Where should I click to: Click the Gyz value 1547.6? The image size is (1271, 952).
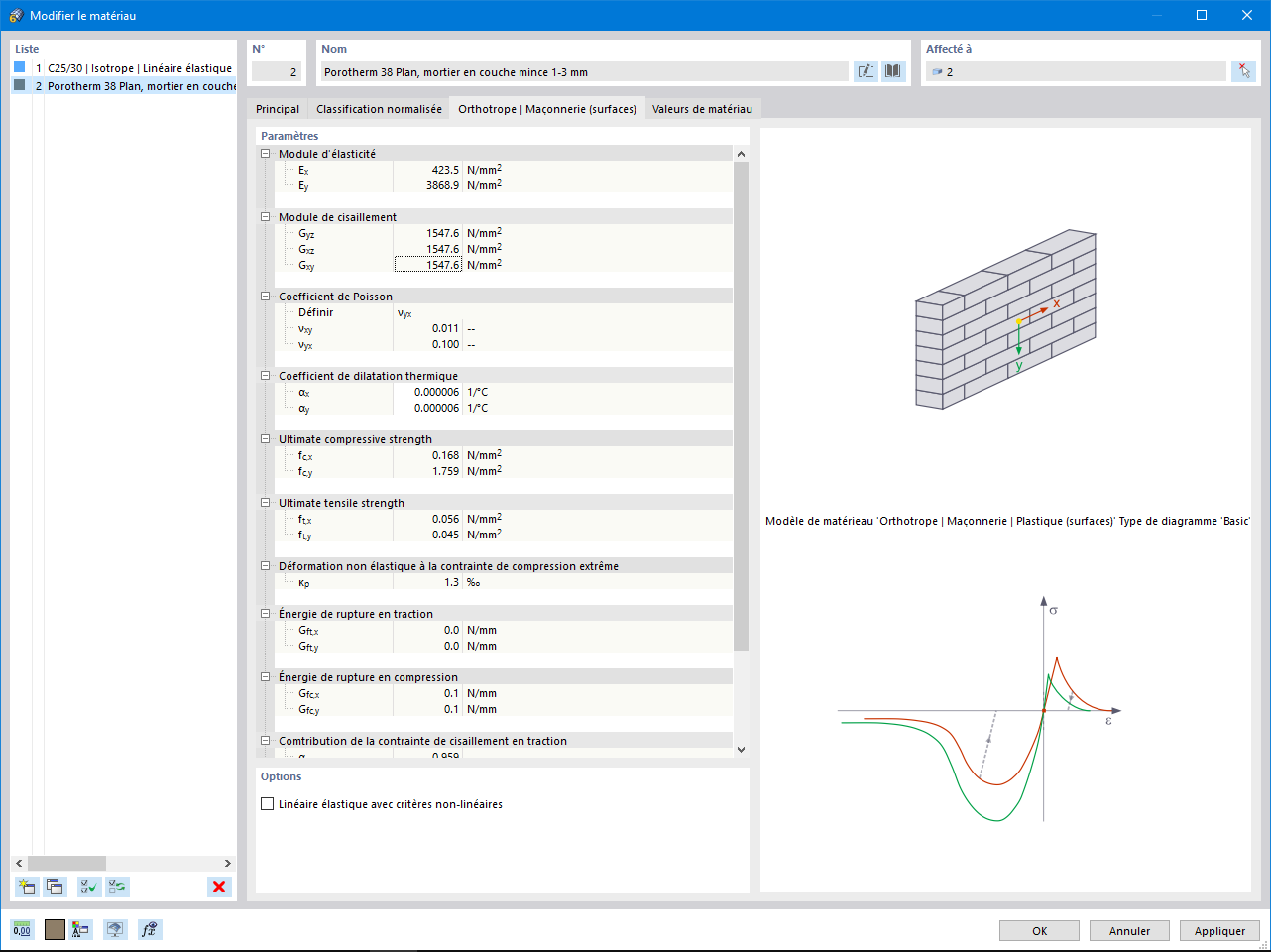coord(427,233)
